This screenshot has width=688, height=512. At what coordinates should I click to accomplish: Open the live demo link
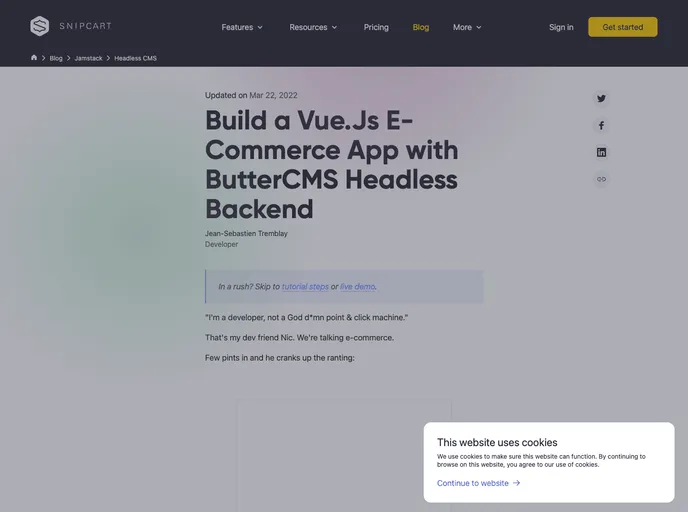[358, 286]
